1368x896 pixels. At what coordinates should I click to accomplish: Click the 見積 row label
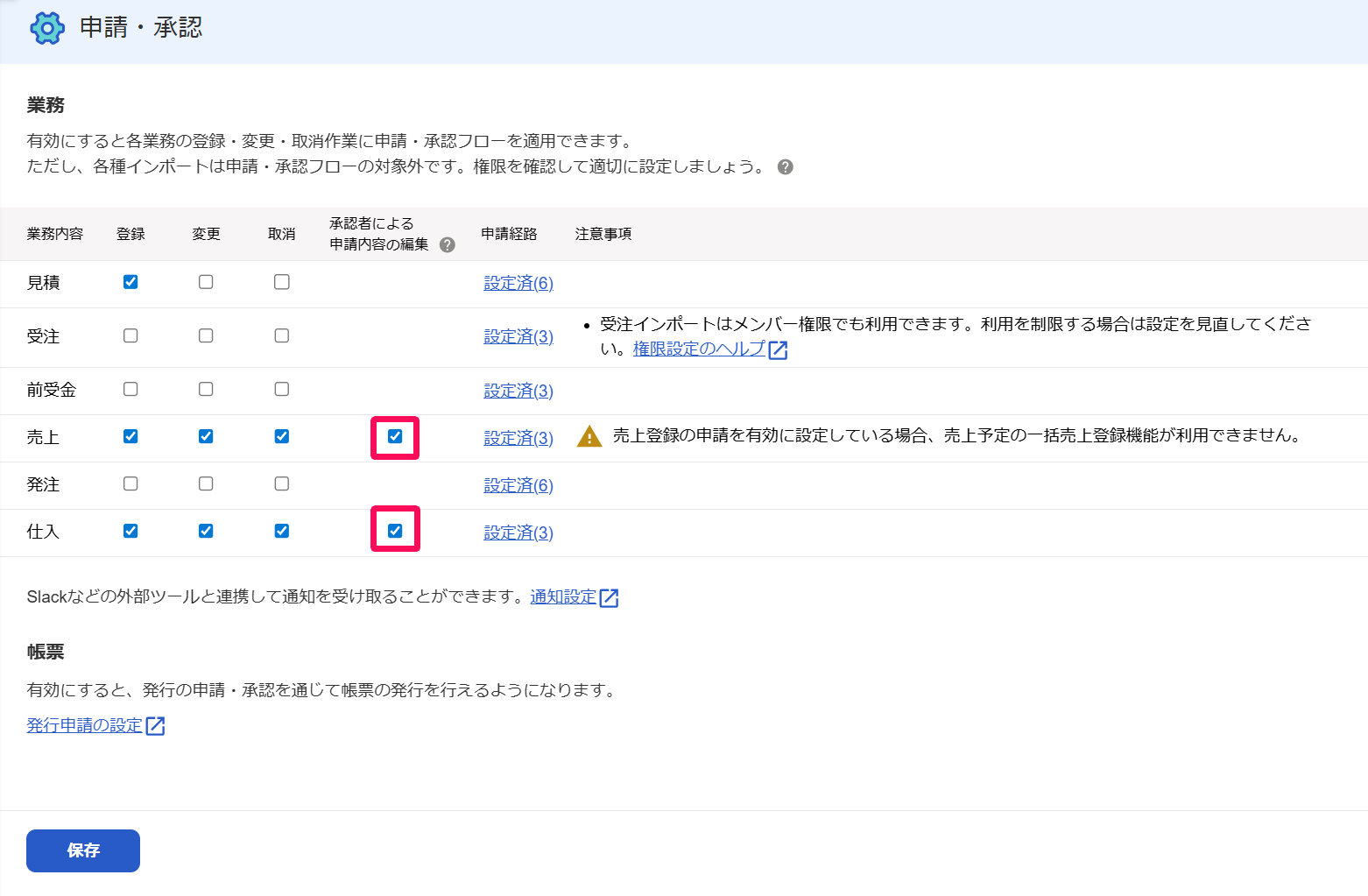pos(43,283)
